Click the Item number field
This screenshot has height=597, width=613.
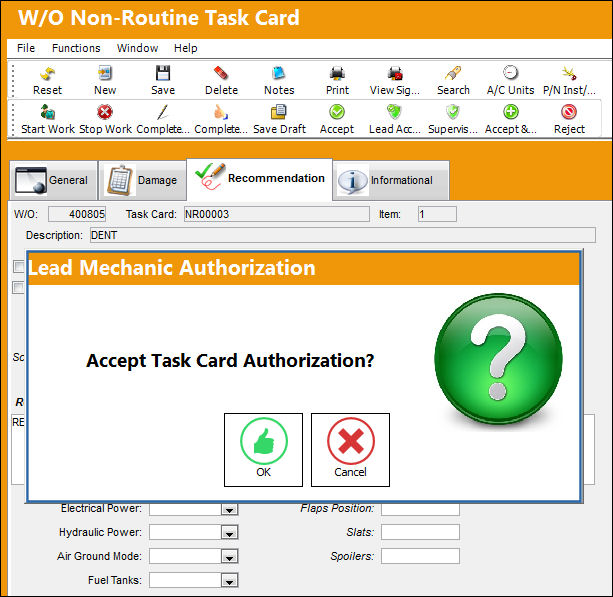437,214
